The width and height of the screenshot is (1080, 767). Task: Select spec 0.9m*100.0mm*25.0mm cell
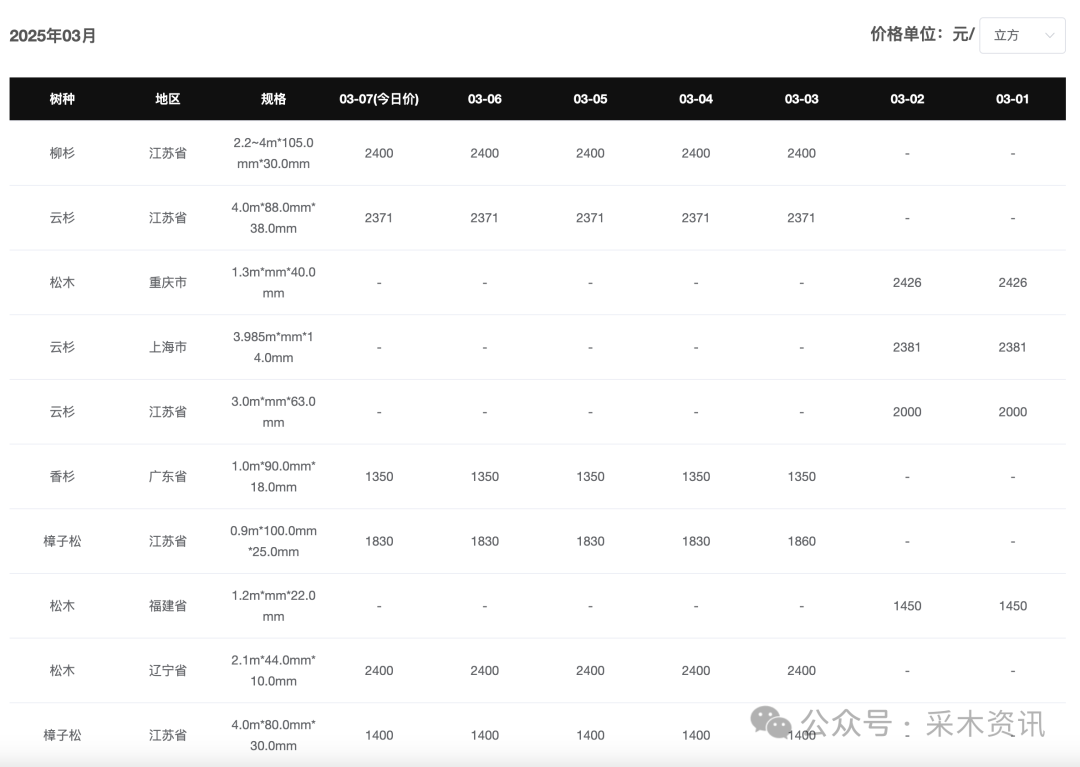pos(273,541)
